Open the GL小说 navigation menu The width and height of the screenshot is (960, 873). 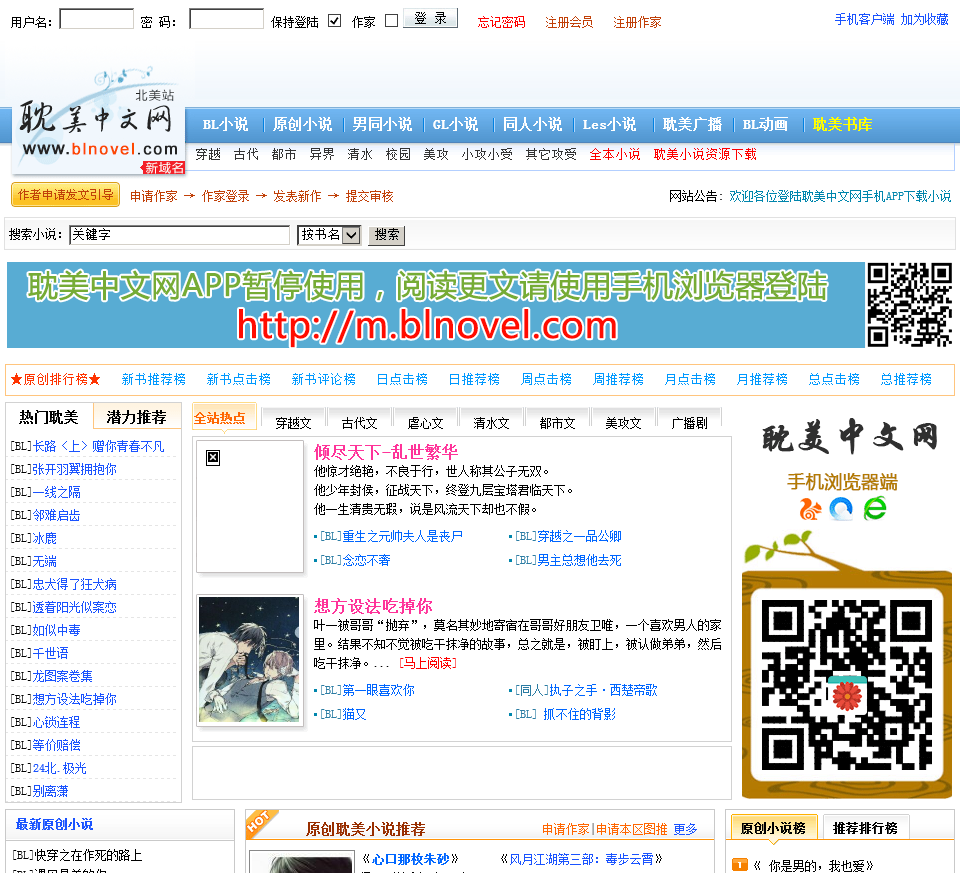(x=456, y=125)
